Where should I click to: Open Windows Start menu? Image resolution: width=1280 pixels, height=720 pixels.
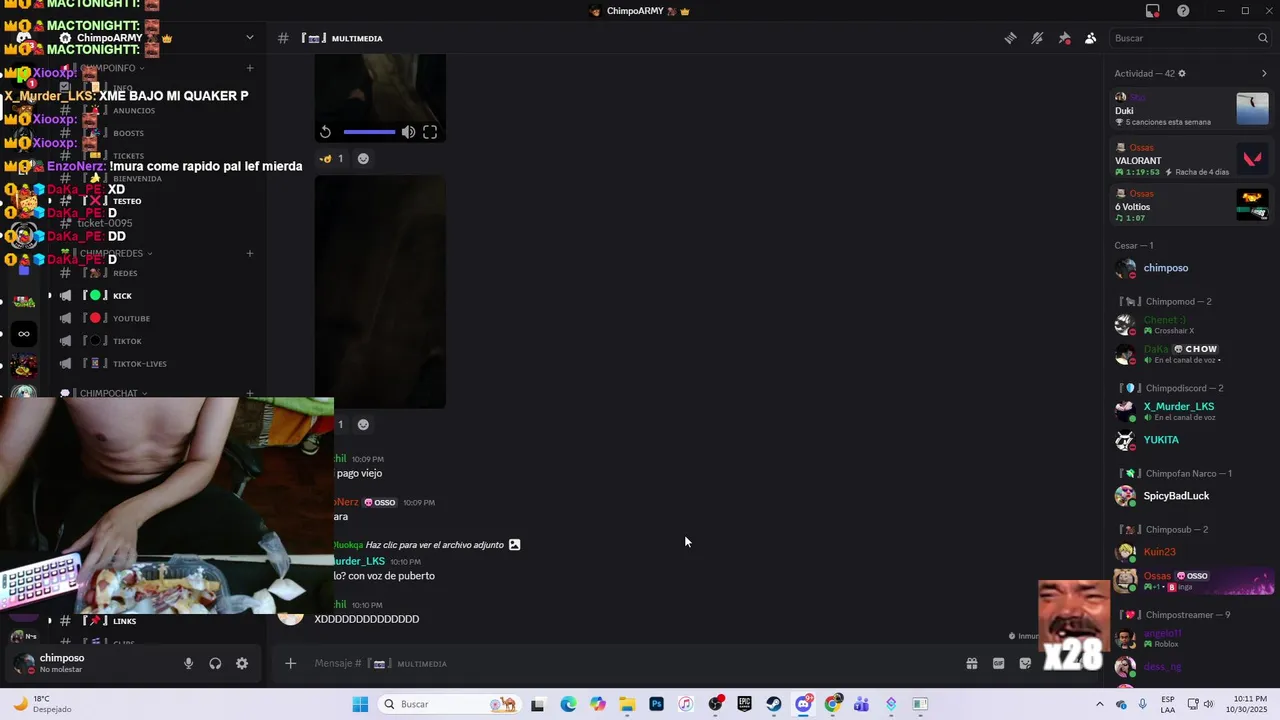[360, 704]
